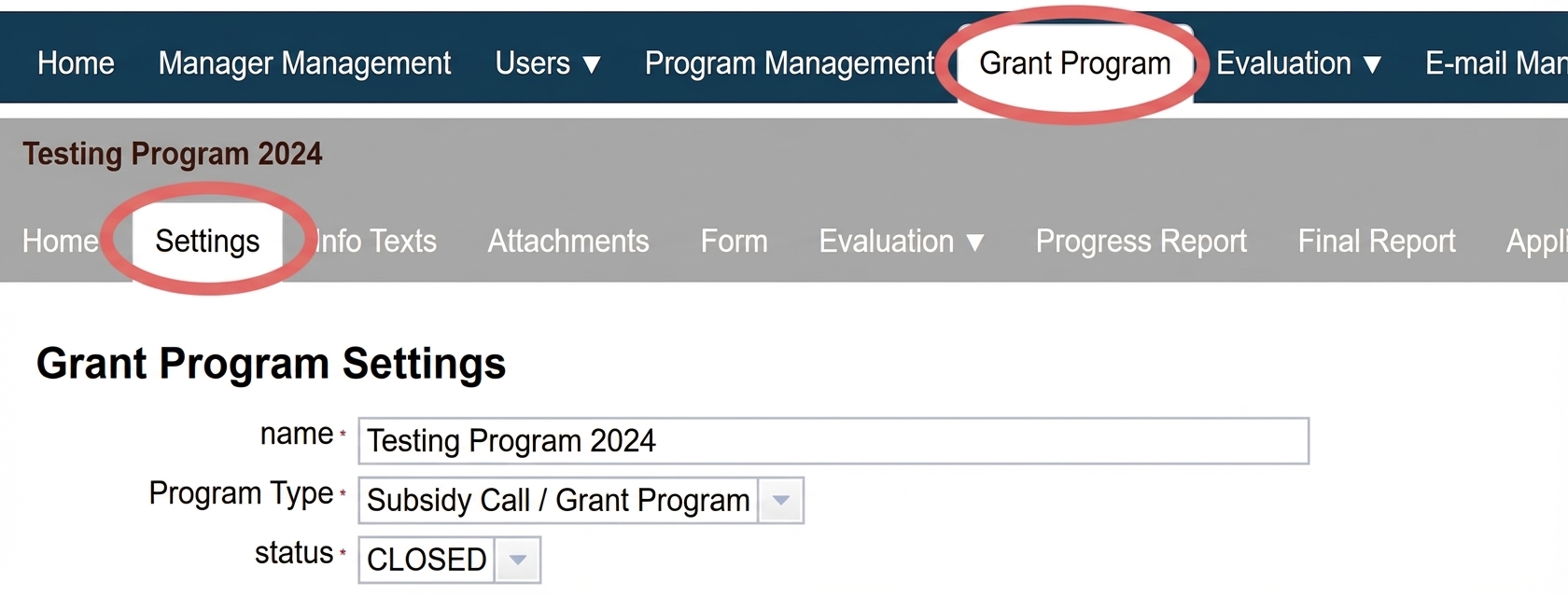Open the Final Report tab
This screenshot has width=1568, height=595.
click(x=1377, y=242)
